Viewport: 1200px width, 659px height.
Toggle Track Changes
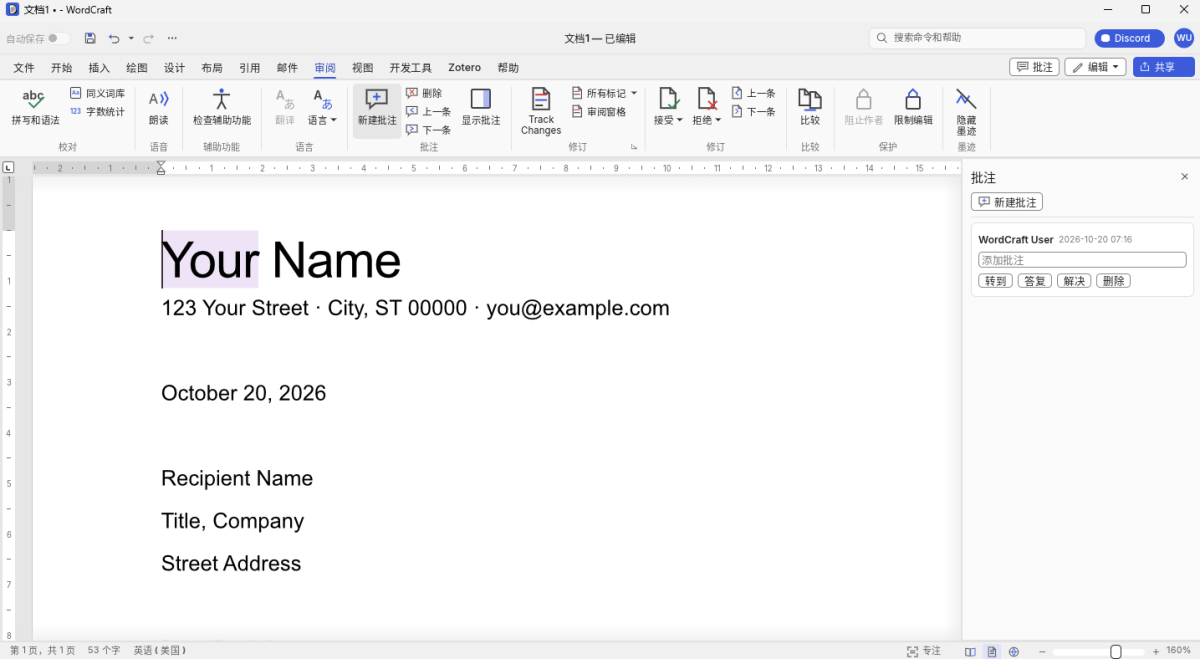pyautogui.click(x=541, y=111)
